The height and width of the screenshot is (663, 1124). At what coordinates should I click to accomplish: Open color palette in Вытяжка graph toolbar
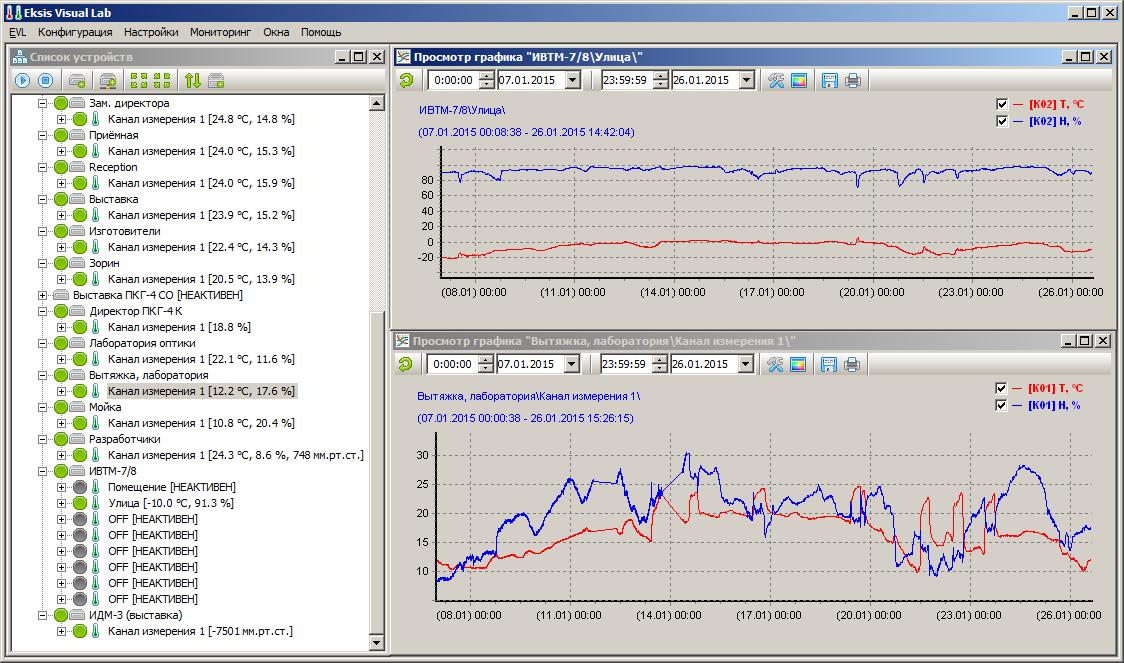click(798, 364)
